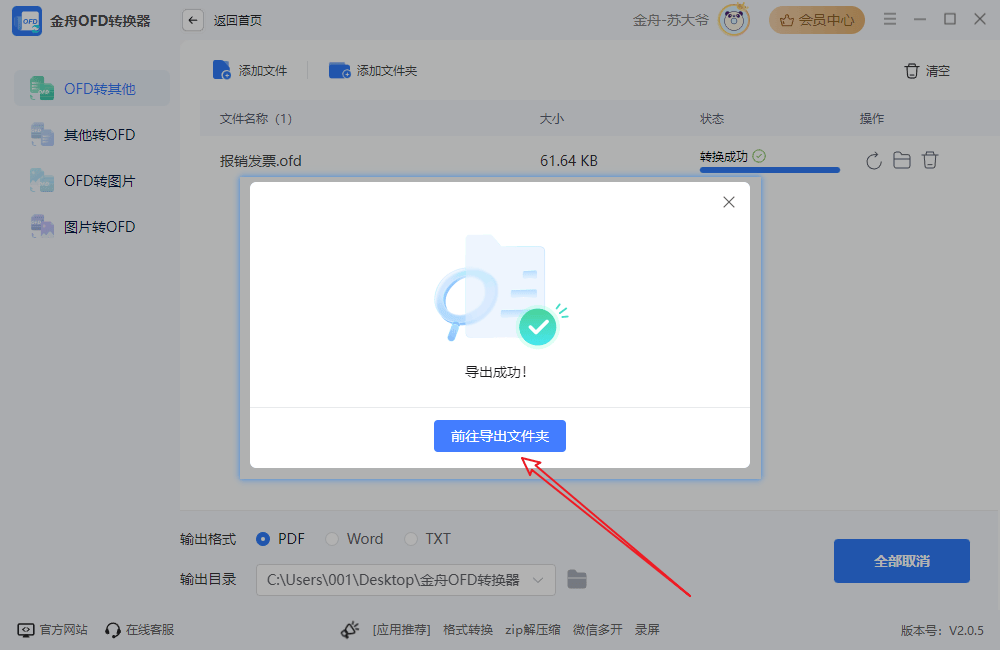Retry conversion of 报销发票.ofd
1000x650 pixels.
pyautogui.click(x=871, y=160)
